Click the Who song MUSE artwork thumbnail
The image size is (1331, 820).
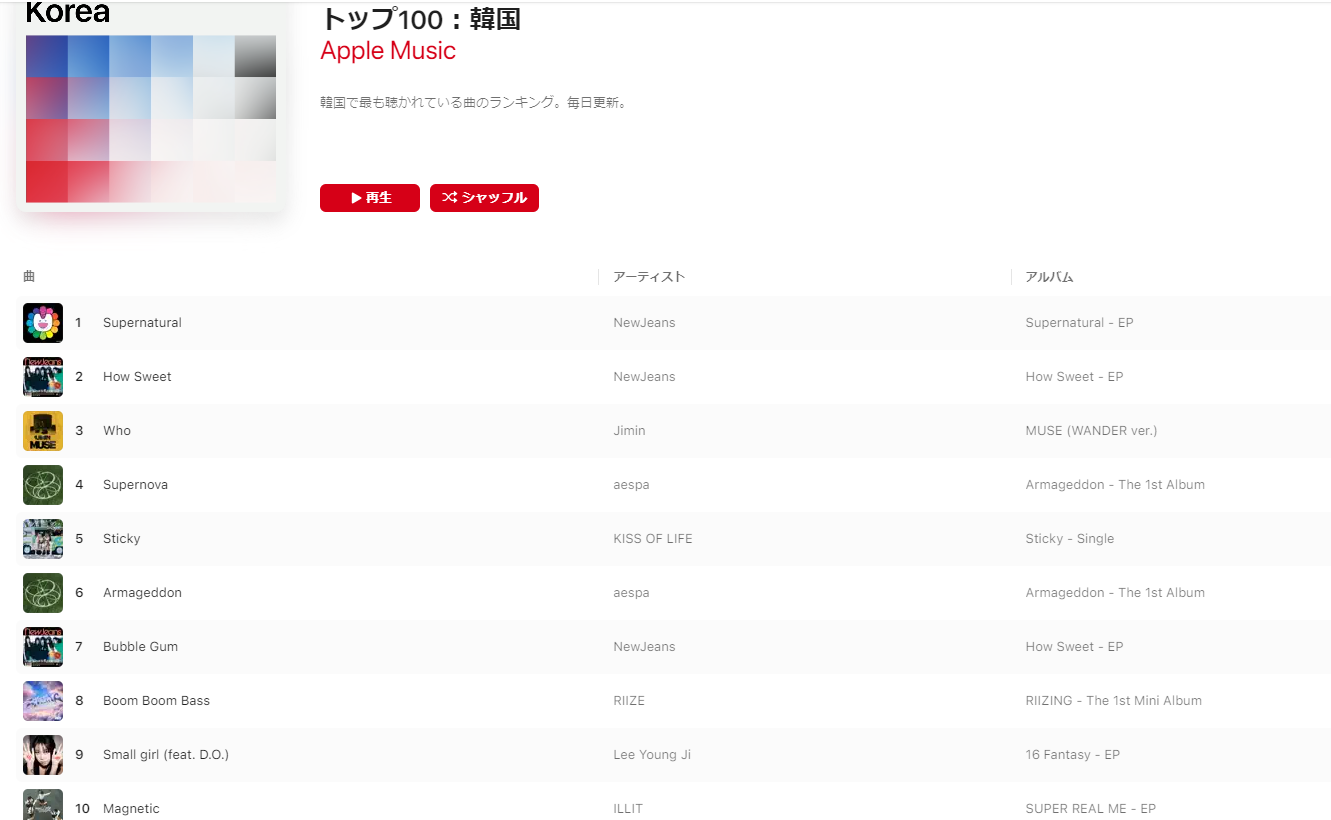[x=43, y=431]
